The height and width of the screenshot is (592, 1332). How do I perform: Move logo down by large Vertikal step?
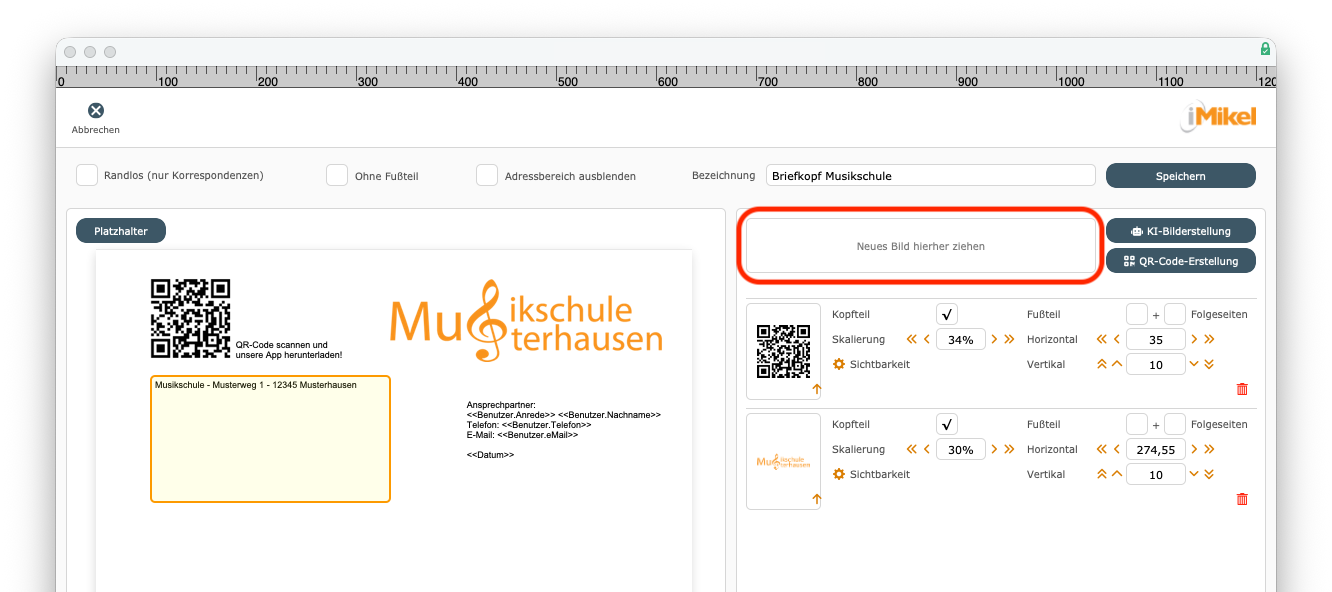1209,474
